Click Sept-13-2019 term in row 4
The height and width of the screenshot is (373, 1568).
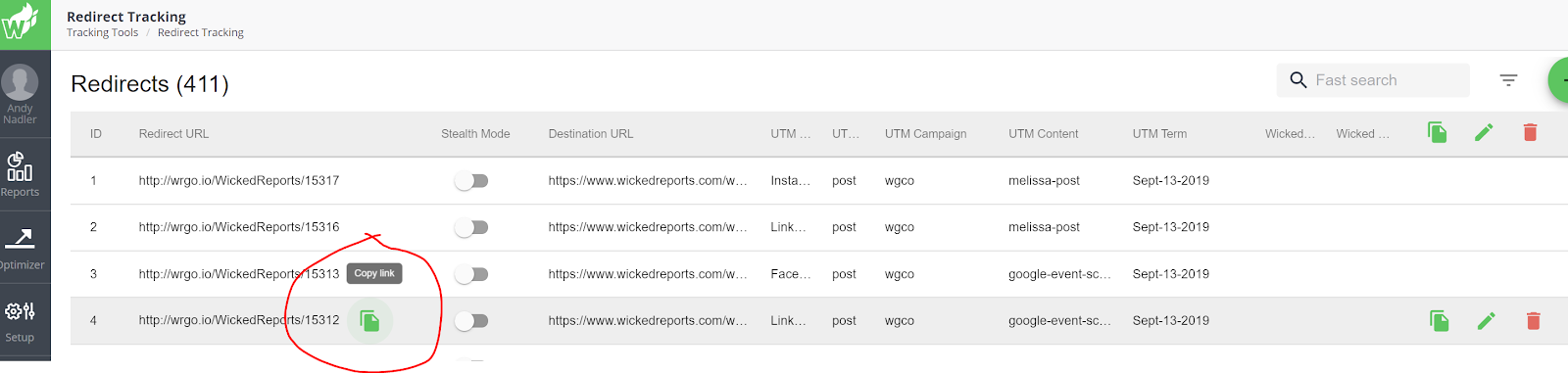[x=1171, y=320]
